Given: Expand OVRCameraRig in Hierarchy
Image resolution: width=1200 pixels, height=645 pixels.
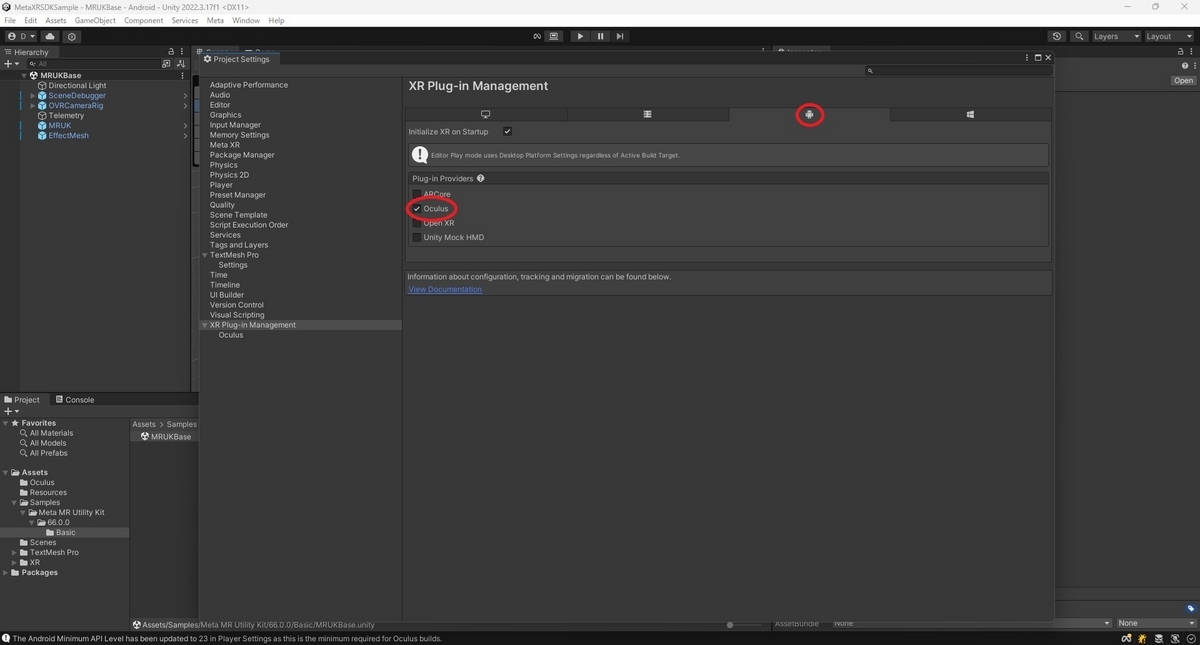Looking at the screenshot, I should point(33,105).
